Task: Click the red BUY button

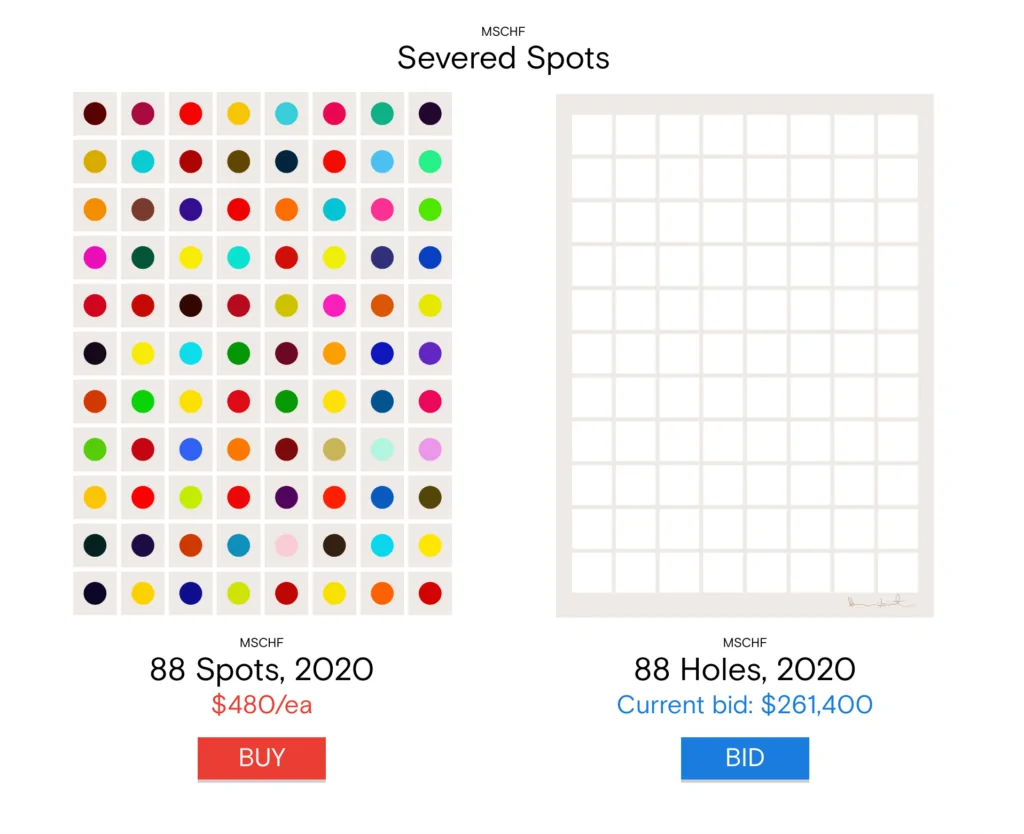Action: tap(261, 758)
